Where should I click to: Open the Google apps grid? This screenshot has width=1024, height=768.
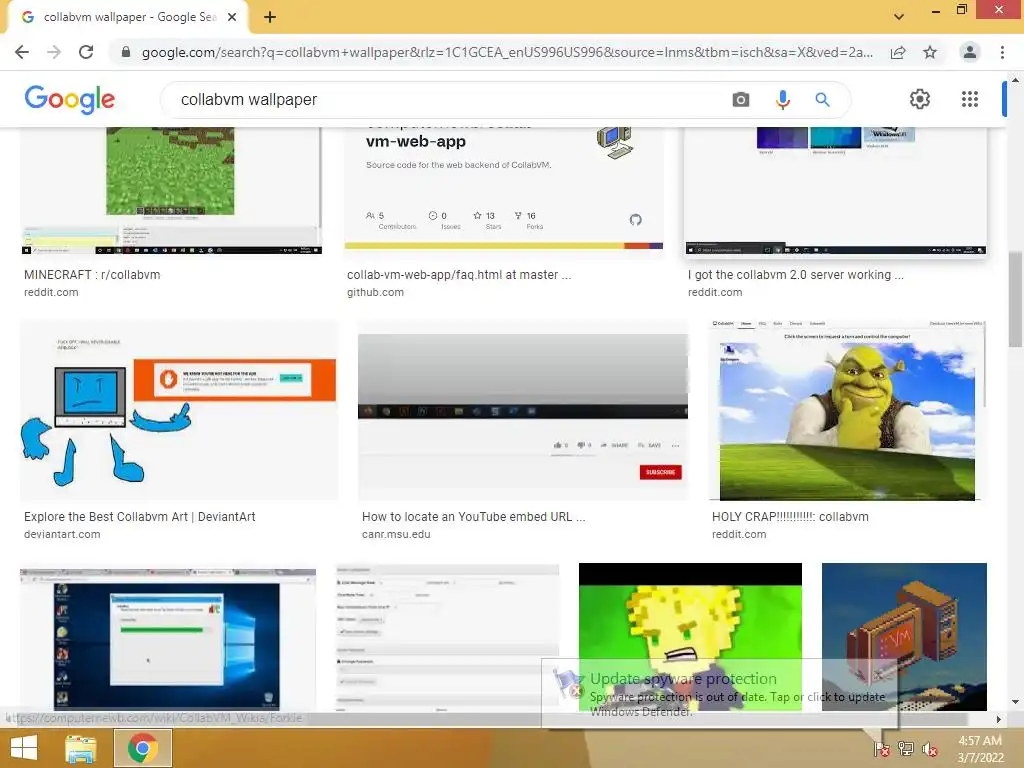coord(970,99)
